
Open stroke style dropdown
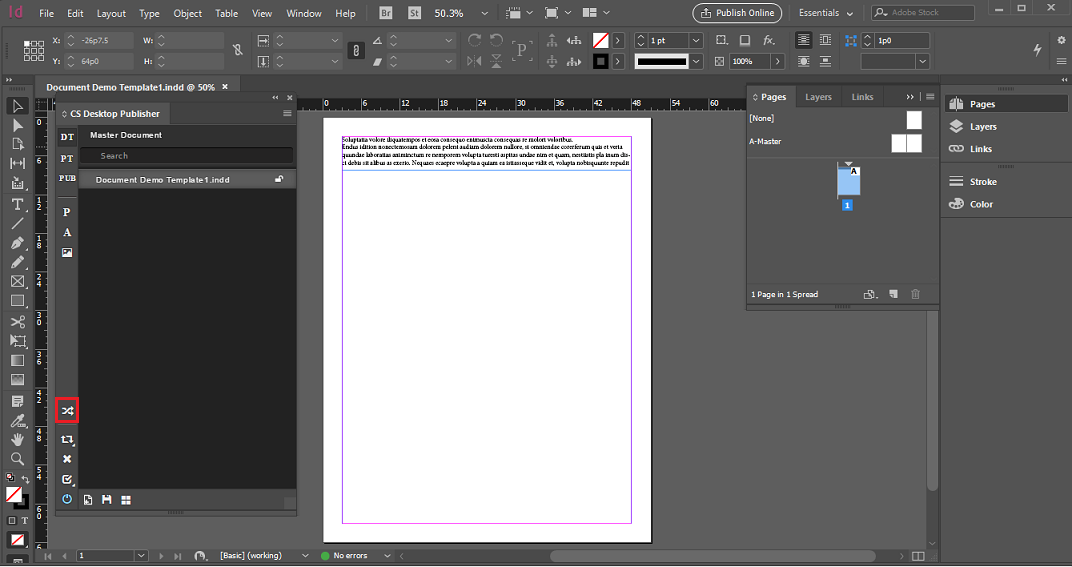pyautogui.click(x=696, y=61)
